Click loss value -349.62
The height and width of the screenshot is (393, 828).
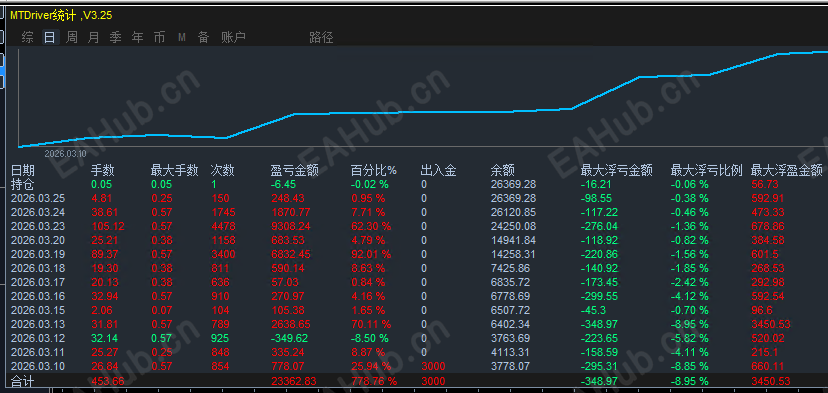[x=289, y=339]
